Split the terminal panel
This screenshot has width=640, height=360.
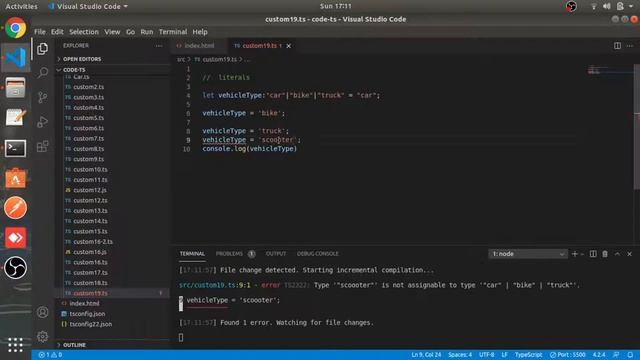(593, 254)
